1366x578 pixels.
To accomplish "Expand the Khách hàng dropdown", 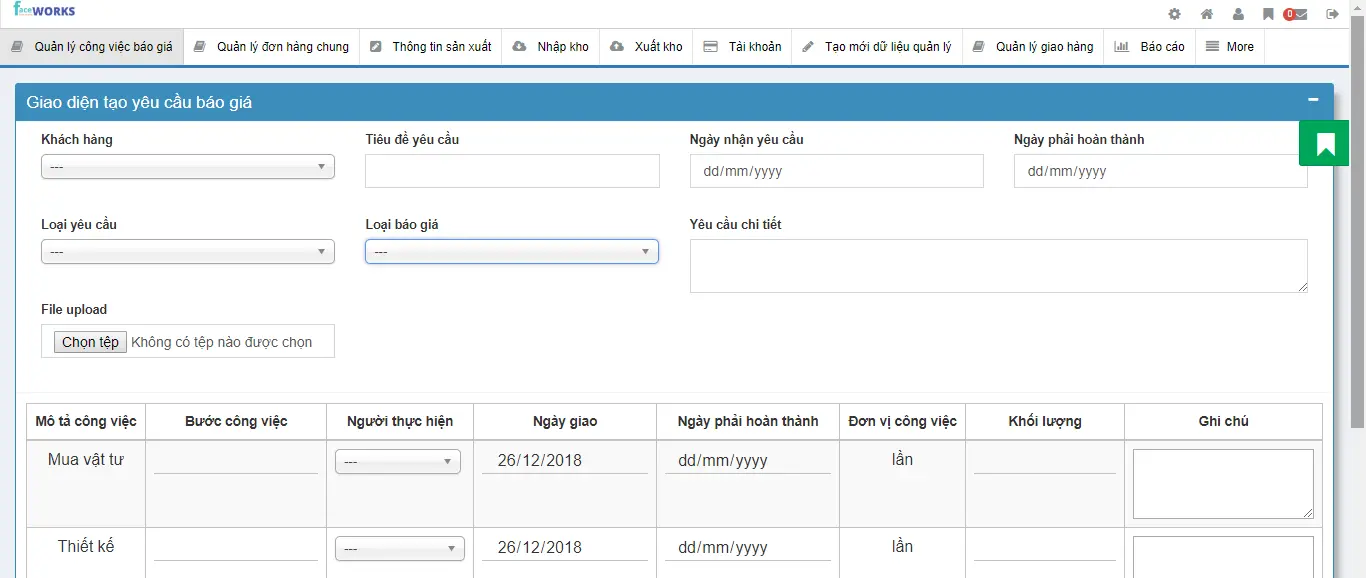I will (x=188, y=167).
